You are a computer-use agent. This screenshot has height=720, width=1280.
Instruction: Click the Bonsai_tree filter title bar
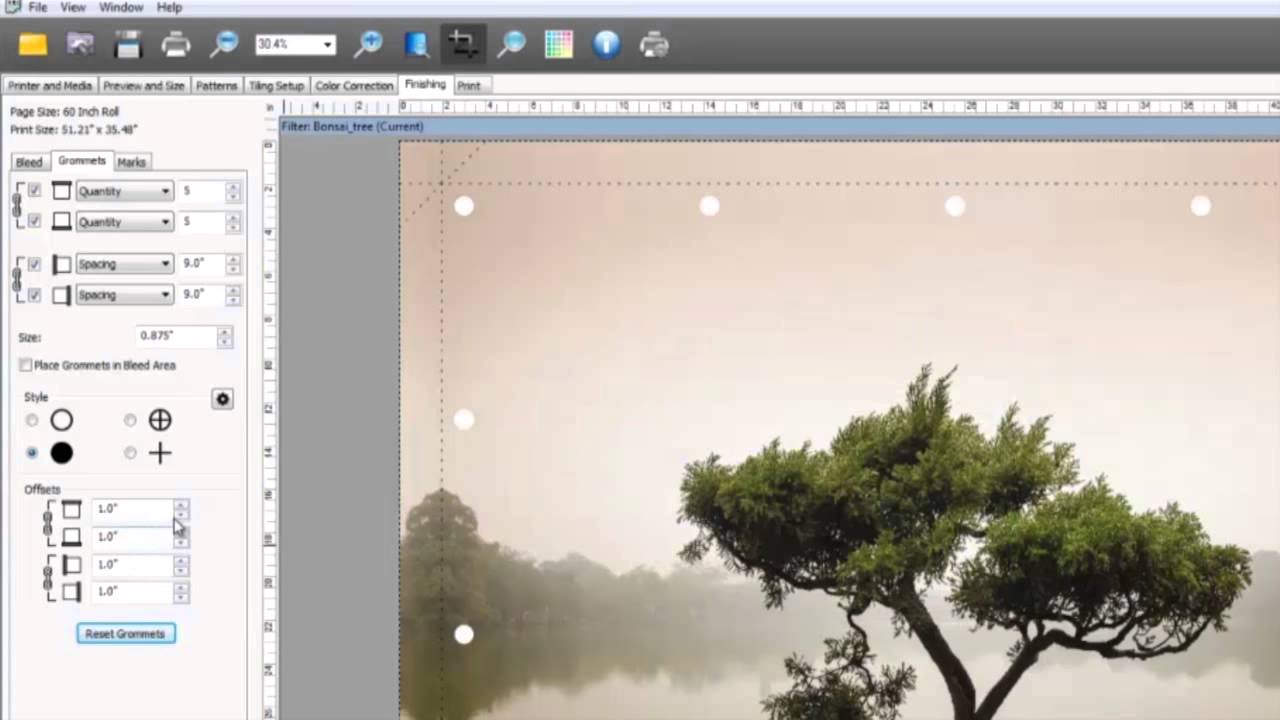779,127
